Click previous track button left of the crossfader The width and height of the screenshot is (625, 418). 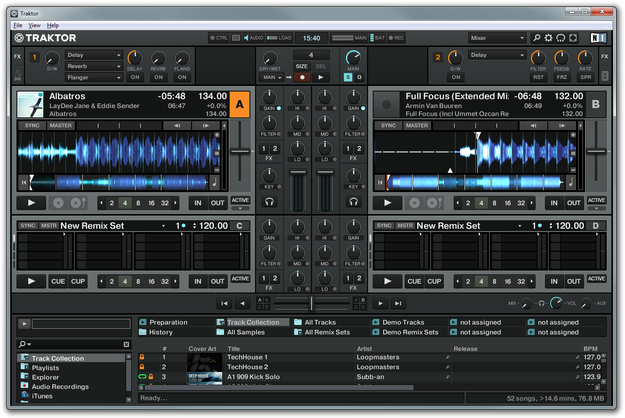pyautogui.click(x=224, y=303)
